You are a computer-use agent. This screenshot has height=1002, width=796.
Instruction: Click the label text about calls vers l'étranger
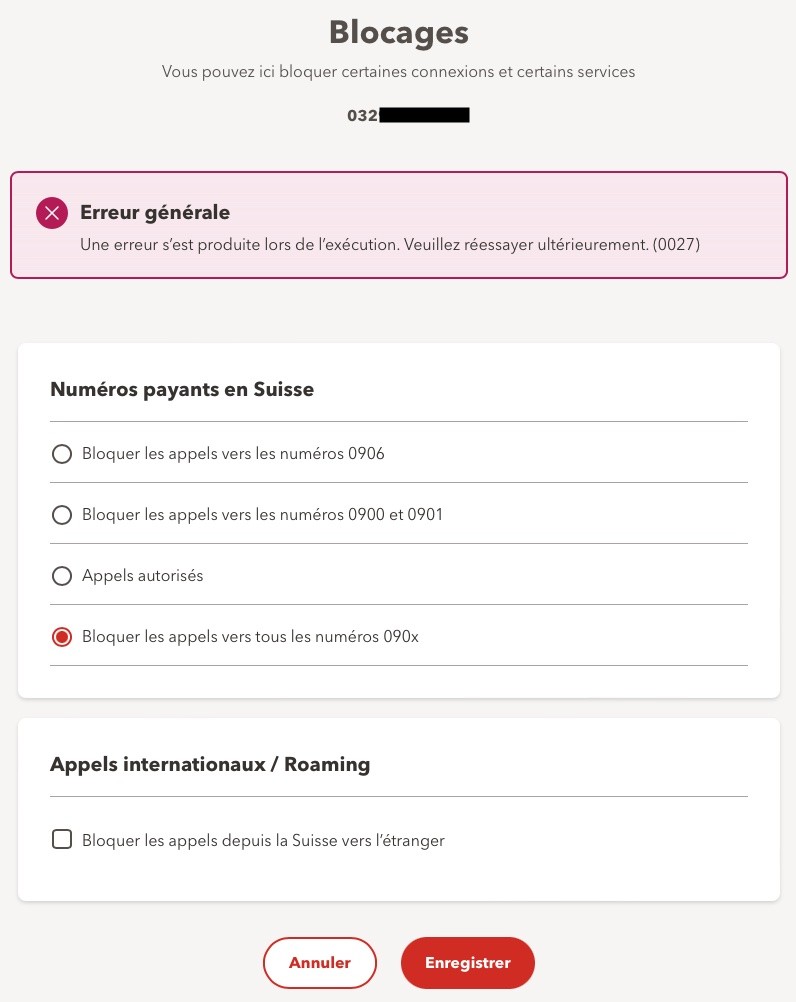pyautogui.click(x=263, y=841)
